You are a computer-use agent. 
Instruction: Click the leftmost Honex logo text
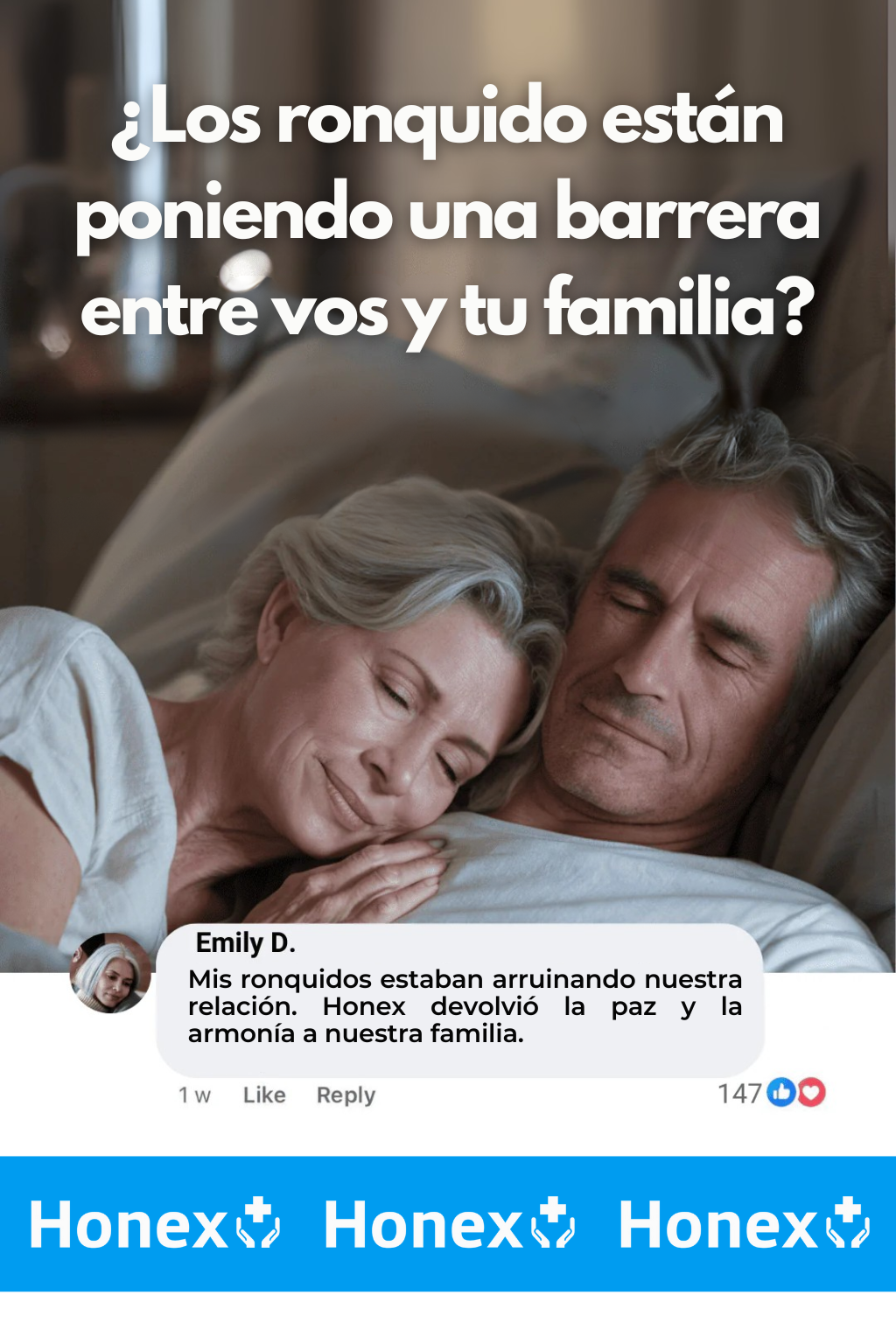tap(129, 1225)
